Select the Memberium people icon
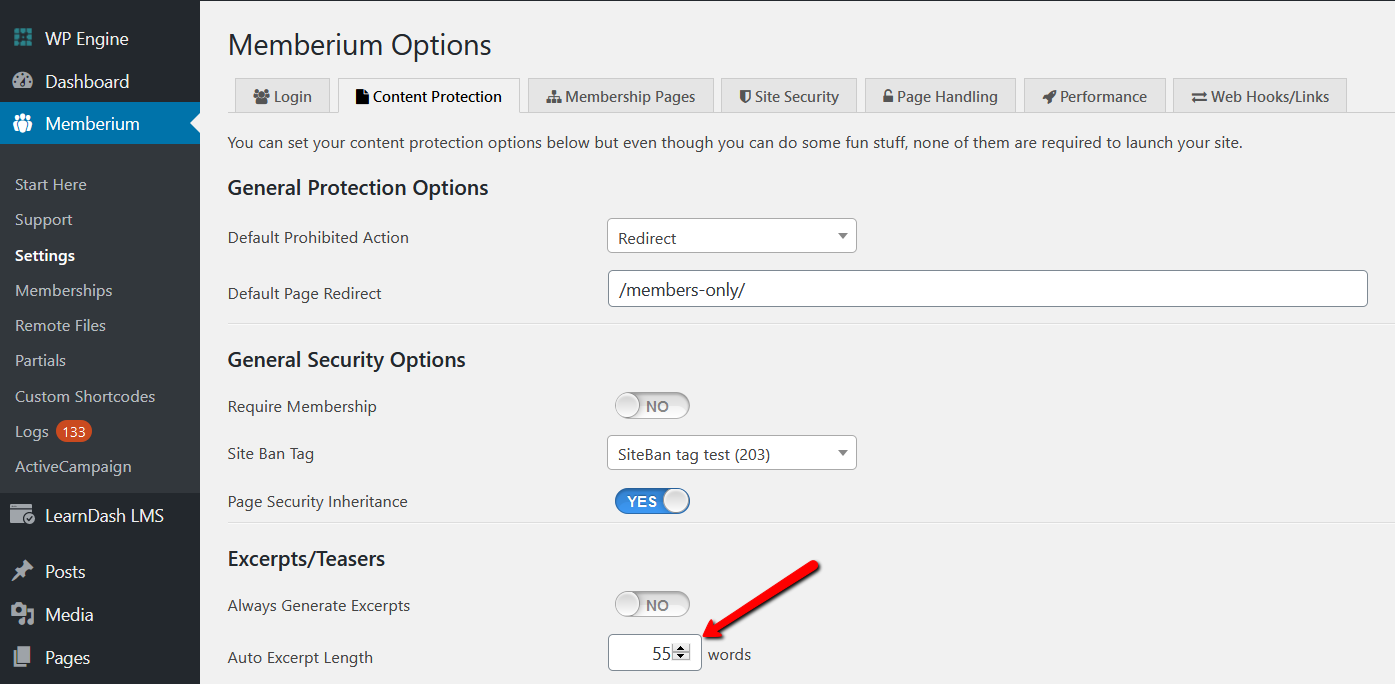The width and height of the screenshot is (1395, 684). pyautogui.click(x=22, y=124)
